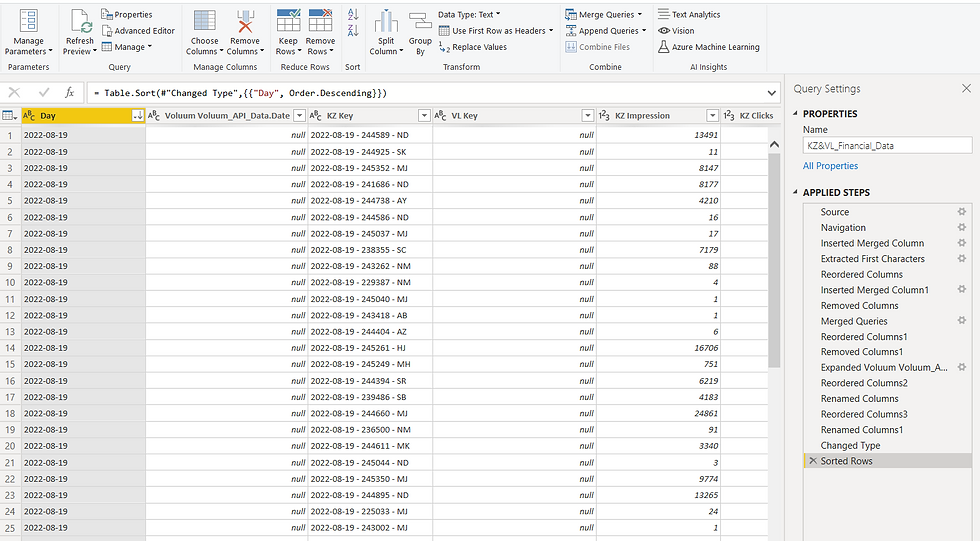
Task: Click Keep Rows icon
Action: click(288, 21)
